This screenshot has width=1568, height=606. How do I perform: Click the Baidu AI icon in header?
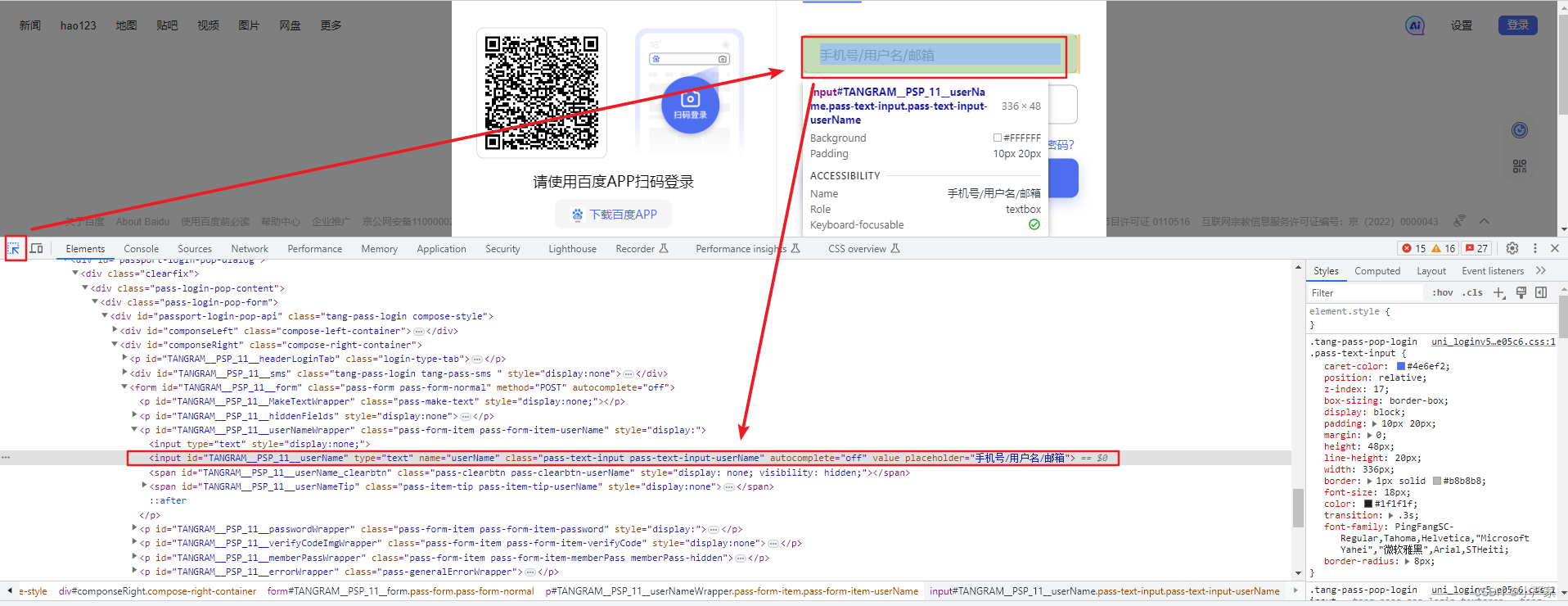(x=1415, y=25)
